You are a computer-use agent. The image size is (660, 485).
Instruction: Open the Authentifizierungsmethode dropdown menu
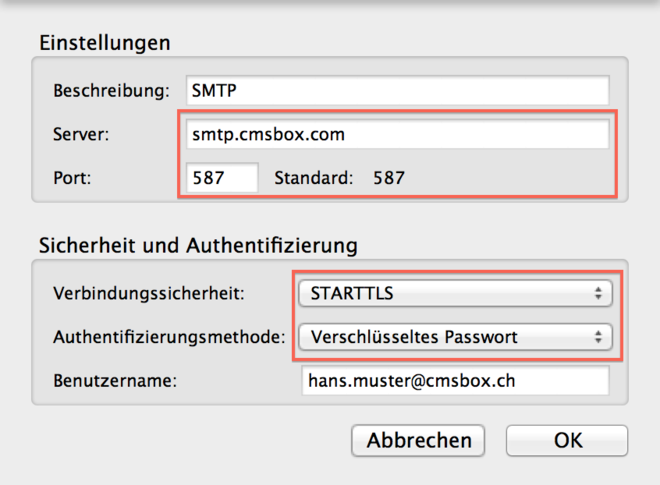coord(455,337)
